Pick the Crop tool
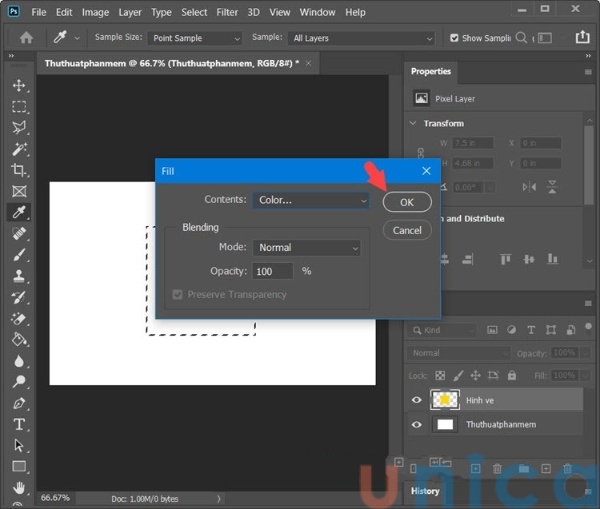This screenshot has width=600, height=509. (x=19, y=170)
